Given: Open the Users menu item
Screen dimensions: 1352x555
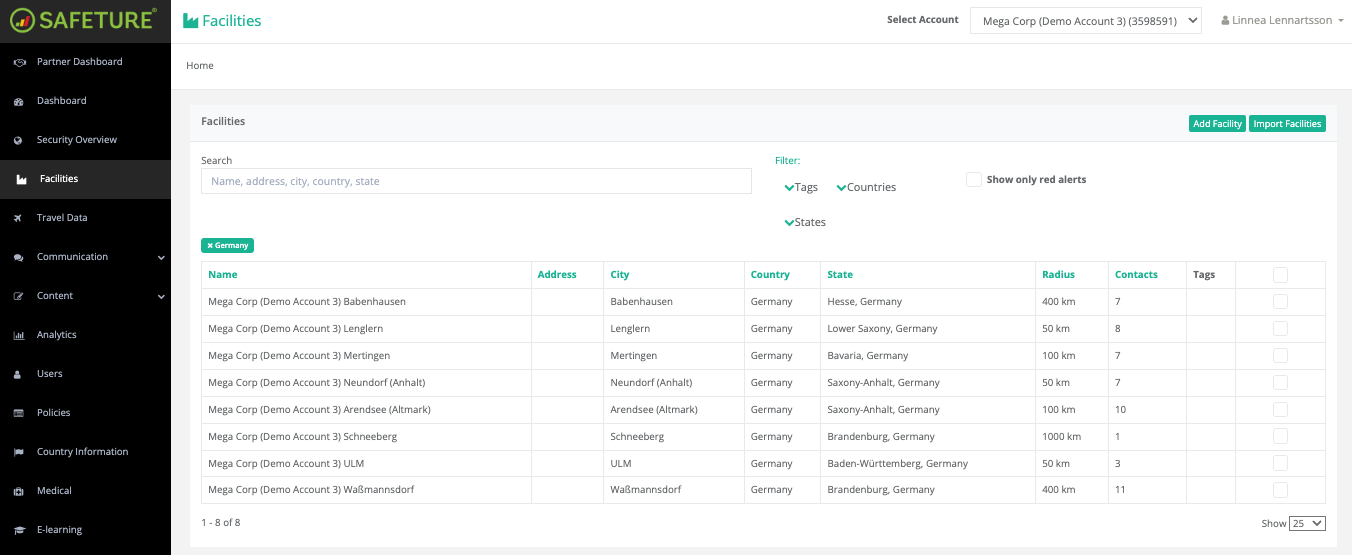Looking at the screenshot, I should coord(50,374).
